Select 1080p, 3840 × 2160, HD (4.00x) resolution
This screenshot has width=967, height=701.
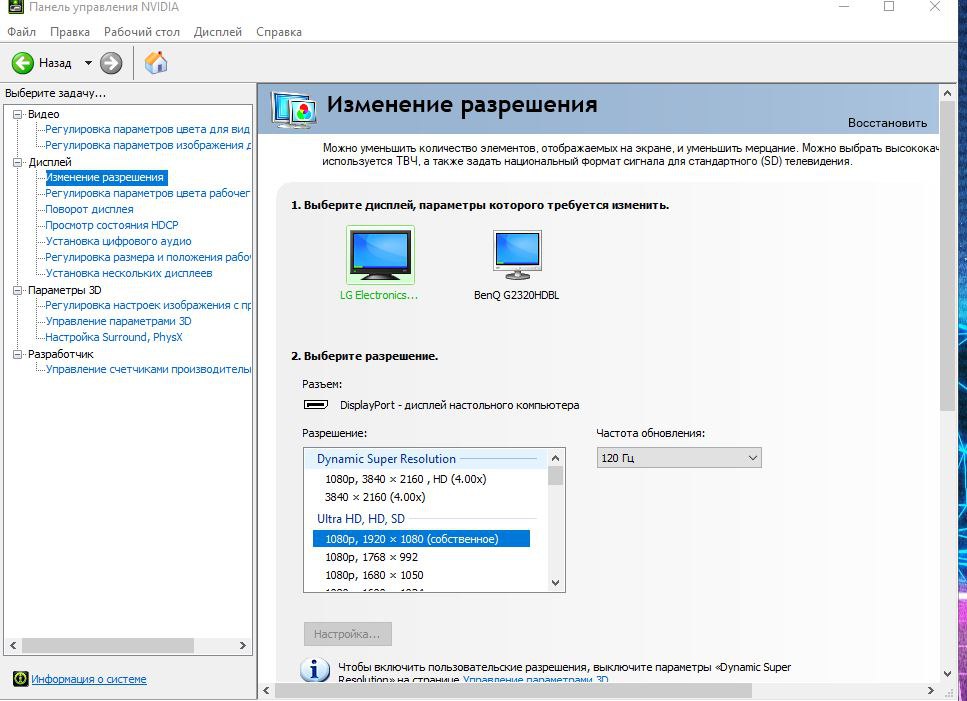click(x=406, y=479)
